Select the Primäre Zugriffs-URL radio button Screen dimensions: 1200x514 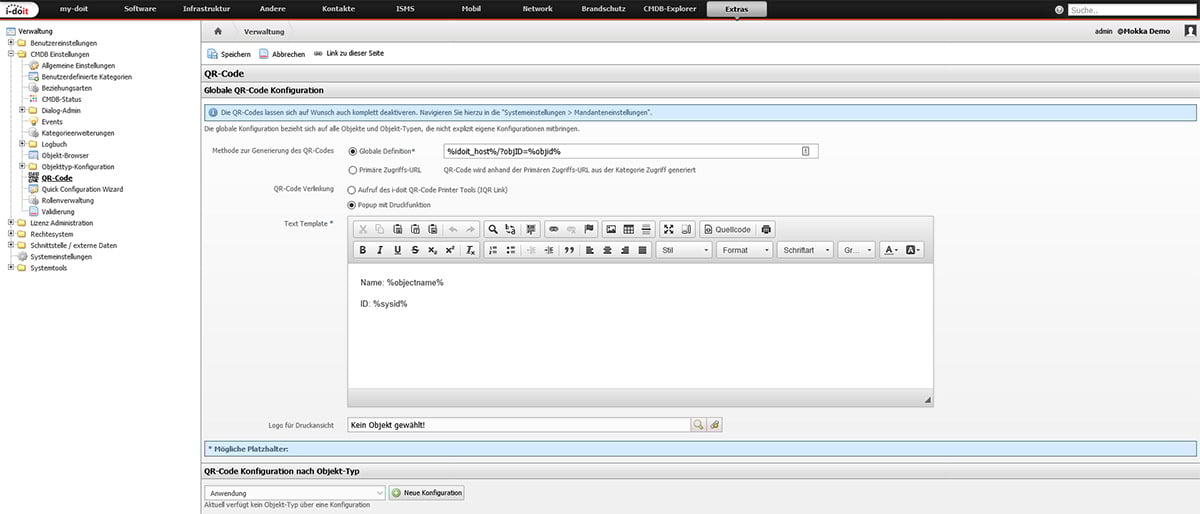coord(352,170)
